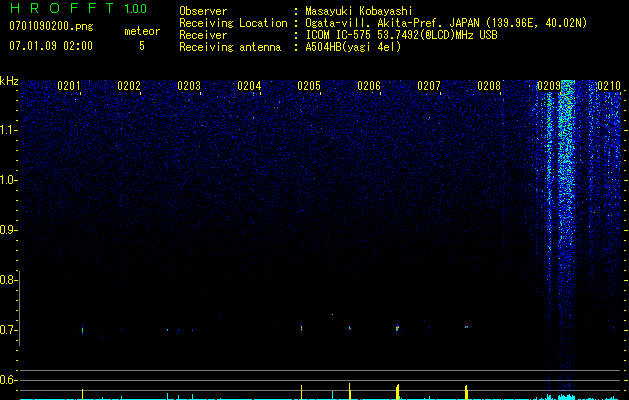Click the 'Receiving antenna' label
The height and width of the screenshot is (400, 629).
coord(230,47)
